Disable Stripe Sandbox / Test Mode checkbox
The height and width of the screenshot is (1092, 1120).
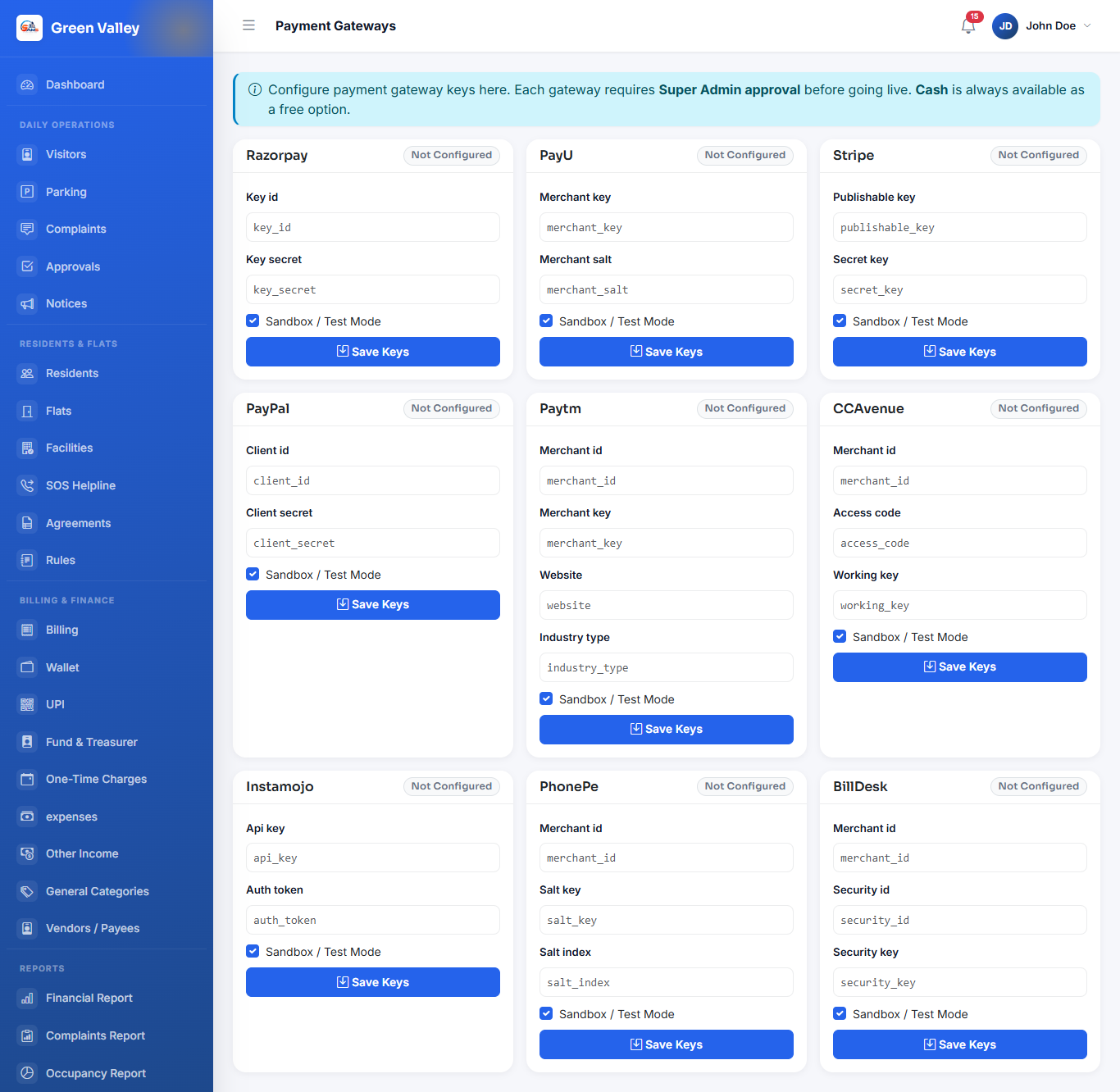point(840,321)
